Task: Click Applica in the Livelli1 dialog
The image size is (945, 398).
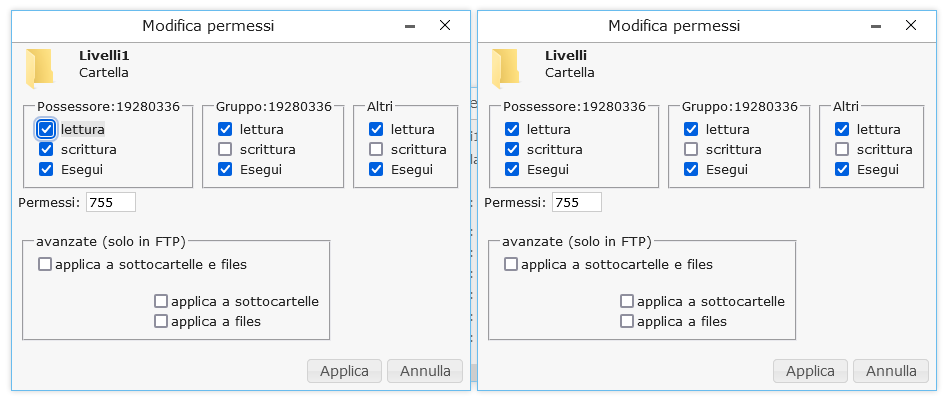Action: (x=345, y=371)
